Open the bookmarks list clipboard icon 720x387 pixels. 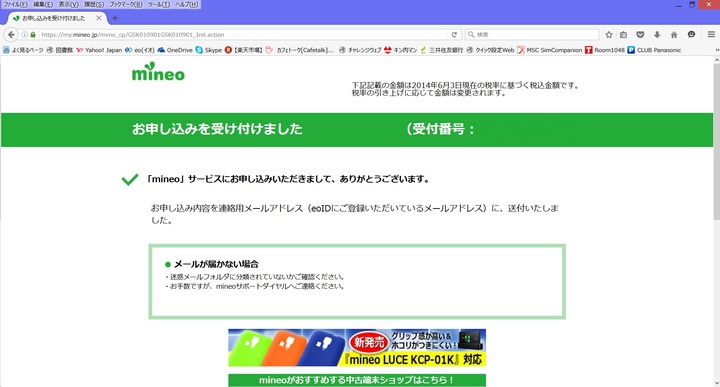coord(623,34)
